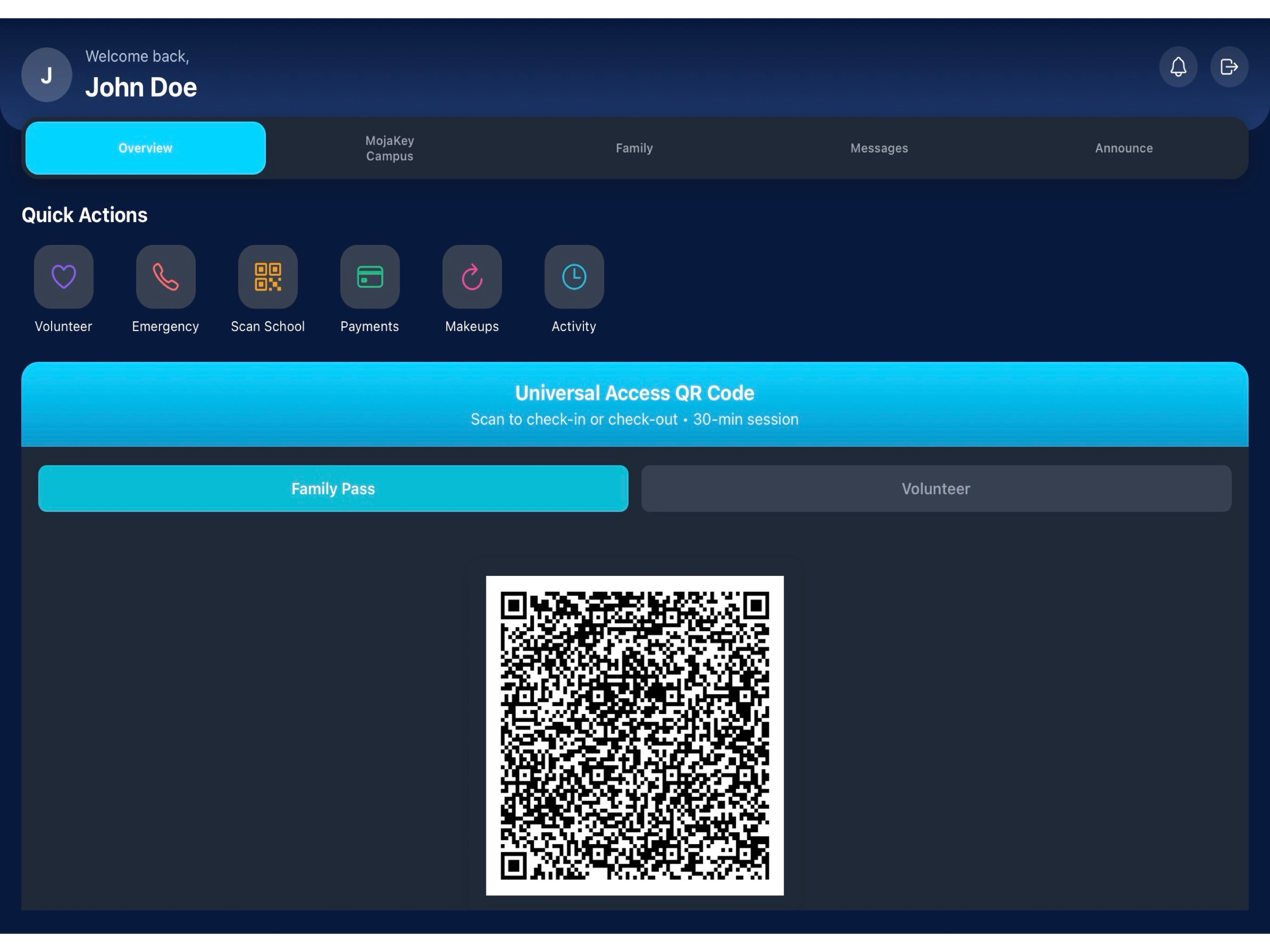Viewport: 1270px width, 952px height.
Task: Open the J profile avatar
Action: [x=46, y=75]
